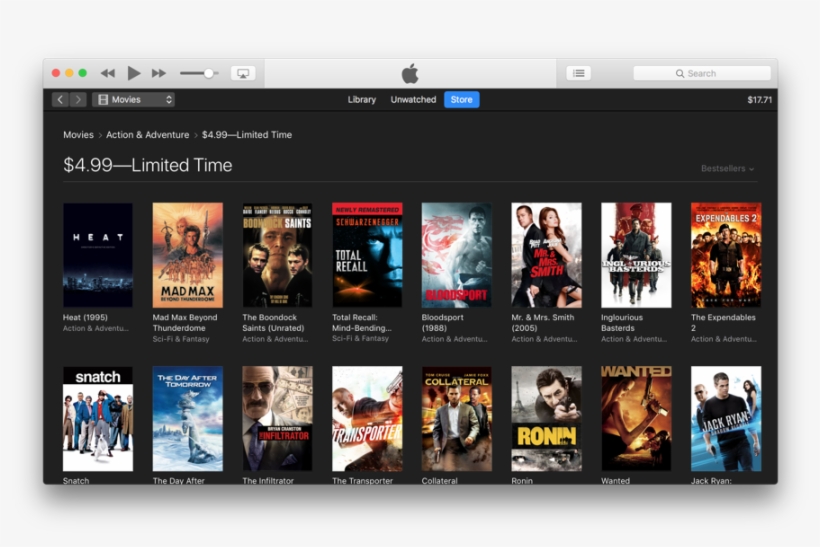Click the green fullscreen window button
This screenshot has width=820, height=547.
point(83,73)
